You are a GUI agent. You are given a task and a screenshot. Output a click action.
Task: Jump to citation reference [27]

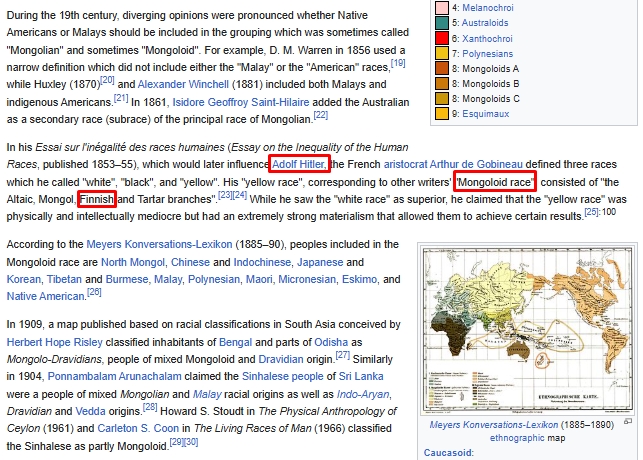(x=342, y=355)
